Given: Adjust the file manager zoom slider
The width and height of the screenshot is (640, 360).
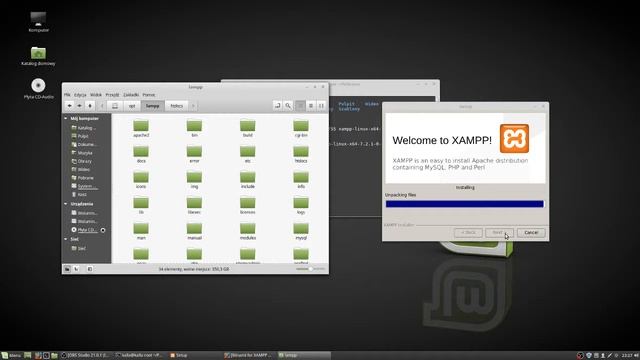Looking at the screenshot, I should click(x=310, y=269).
